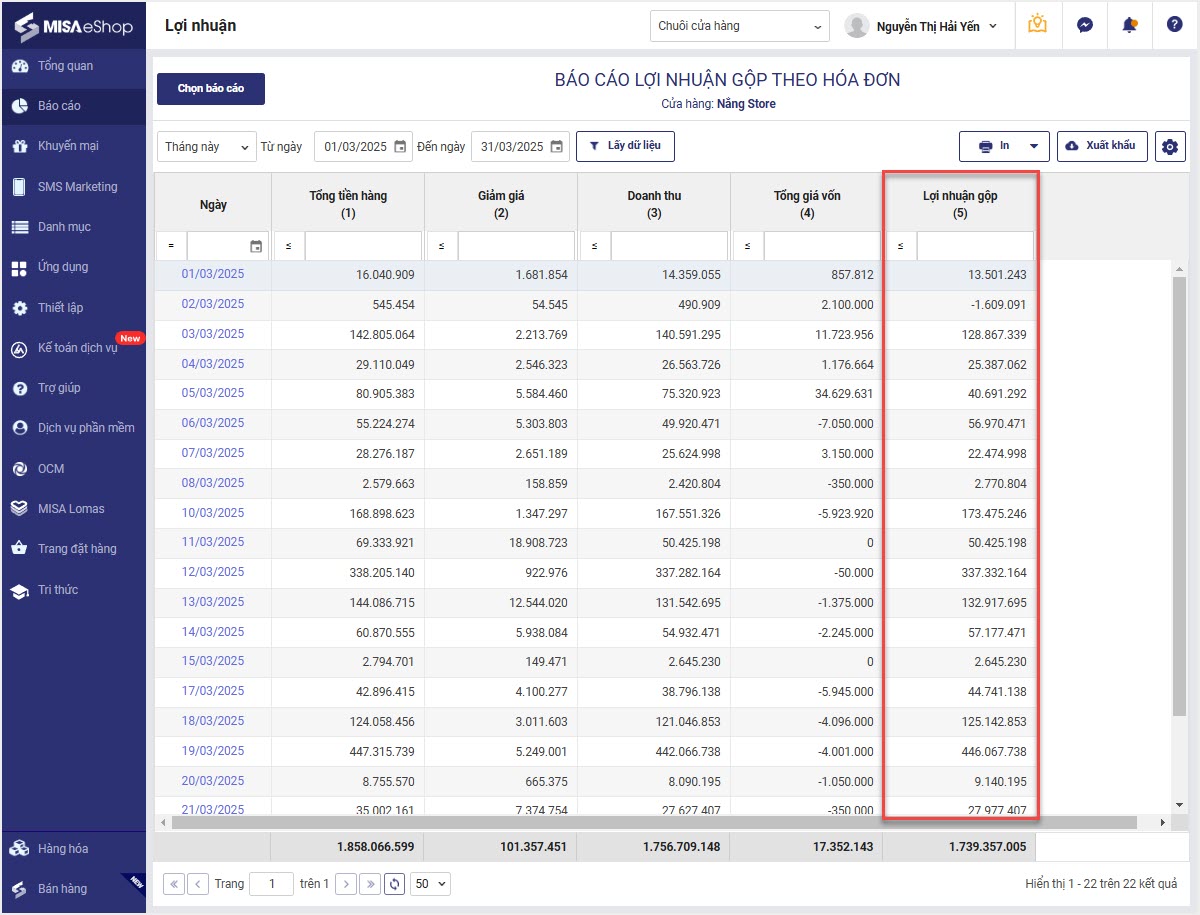
Task: Expand the In print options arrow
Action: click(x=1034, y=147)
